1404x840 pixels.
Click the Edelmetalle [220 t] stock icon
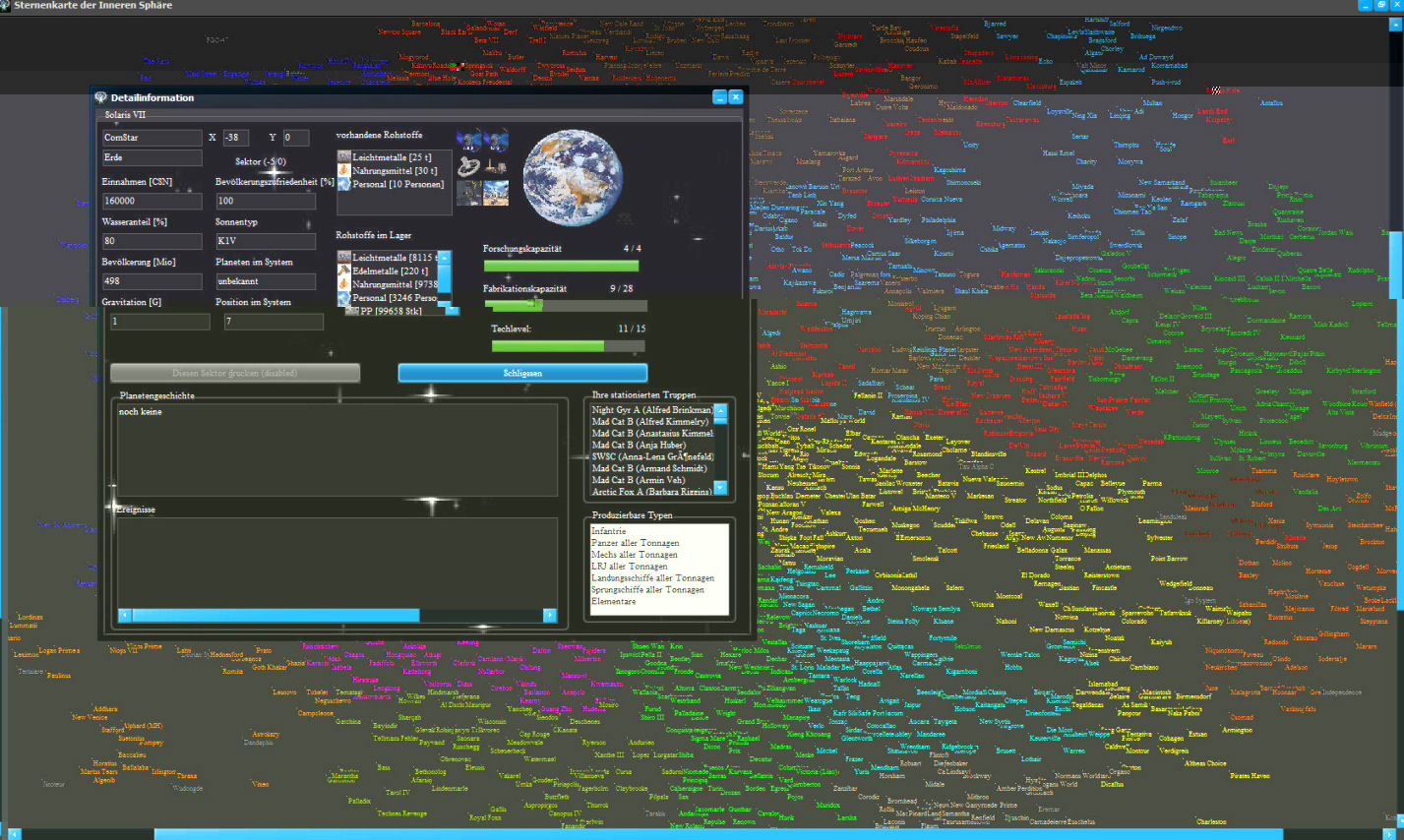coord(344,270)
